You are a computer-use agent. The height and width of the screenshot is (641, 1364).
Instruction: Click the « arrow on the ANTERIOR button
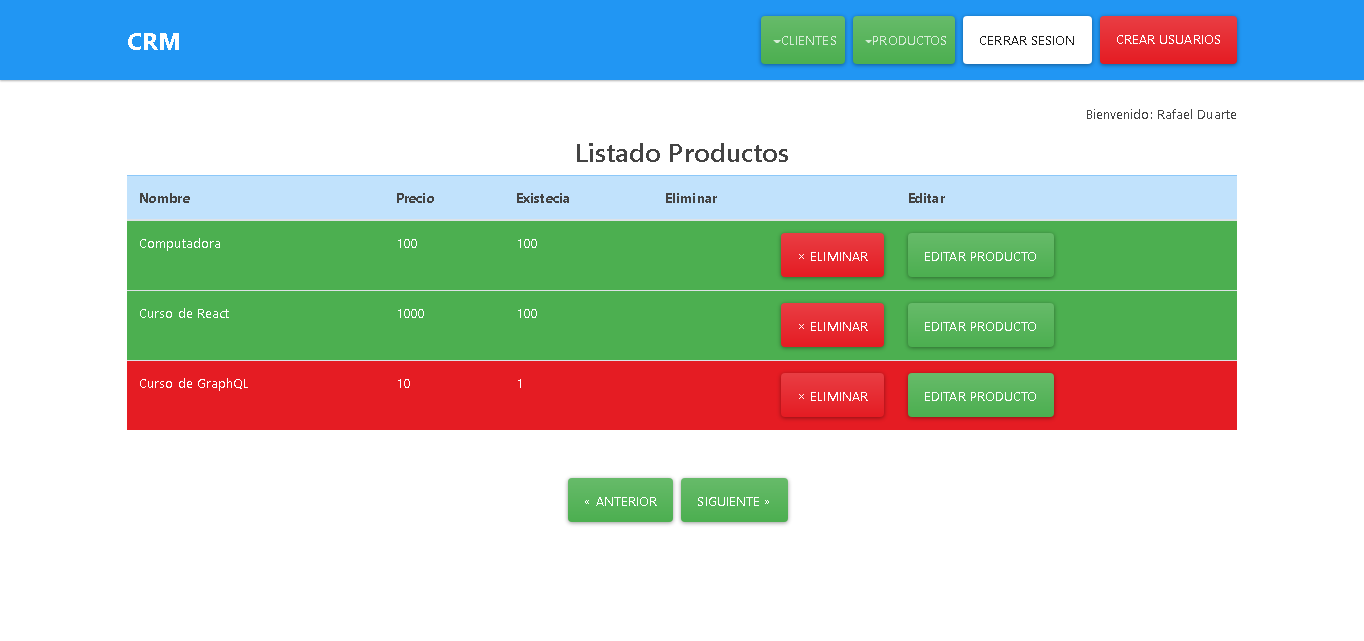587,500
